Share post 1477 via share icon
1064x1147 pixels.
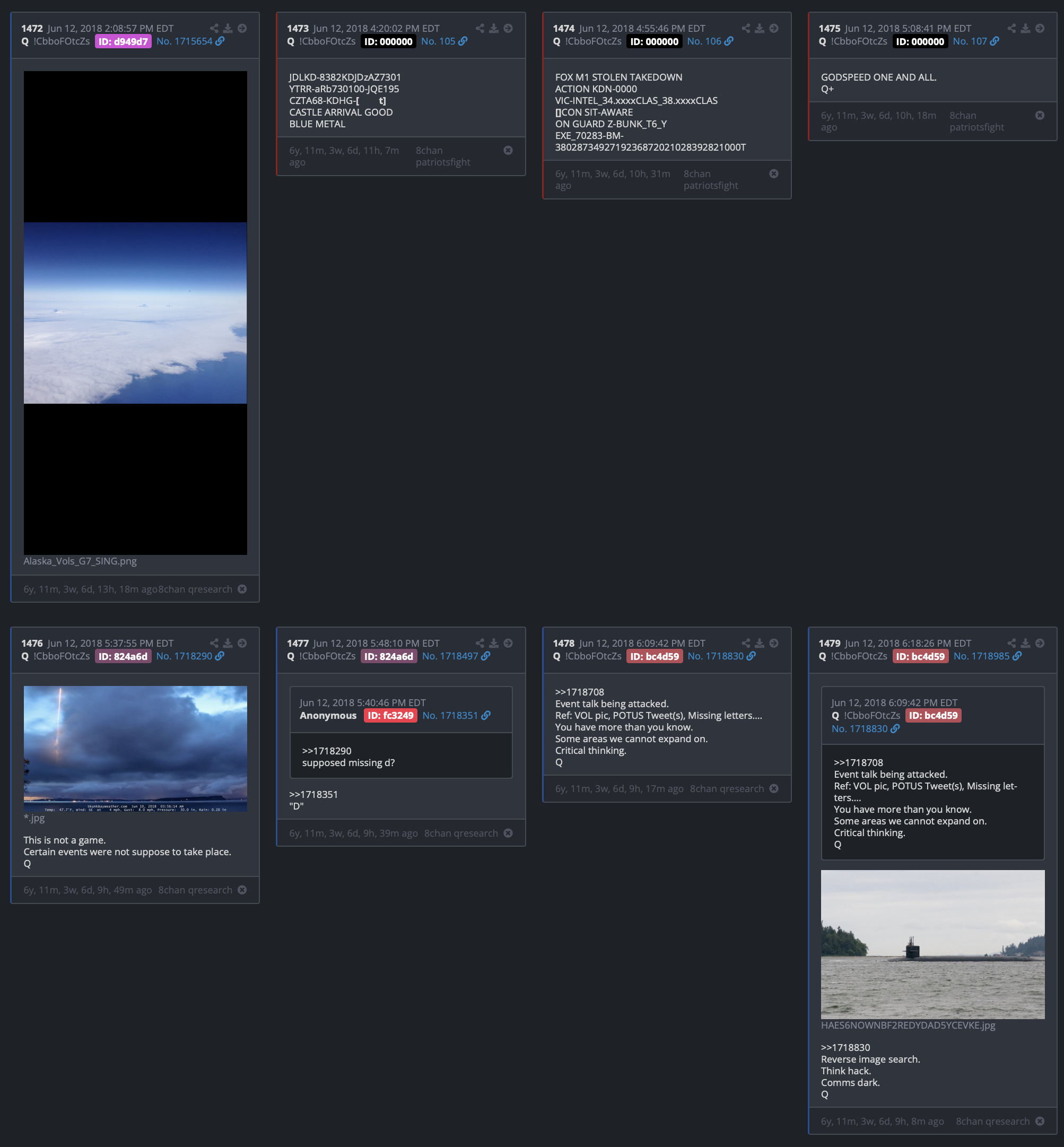pyautogui.click(x=480, y=643)
